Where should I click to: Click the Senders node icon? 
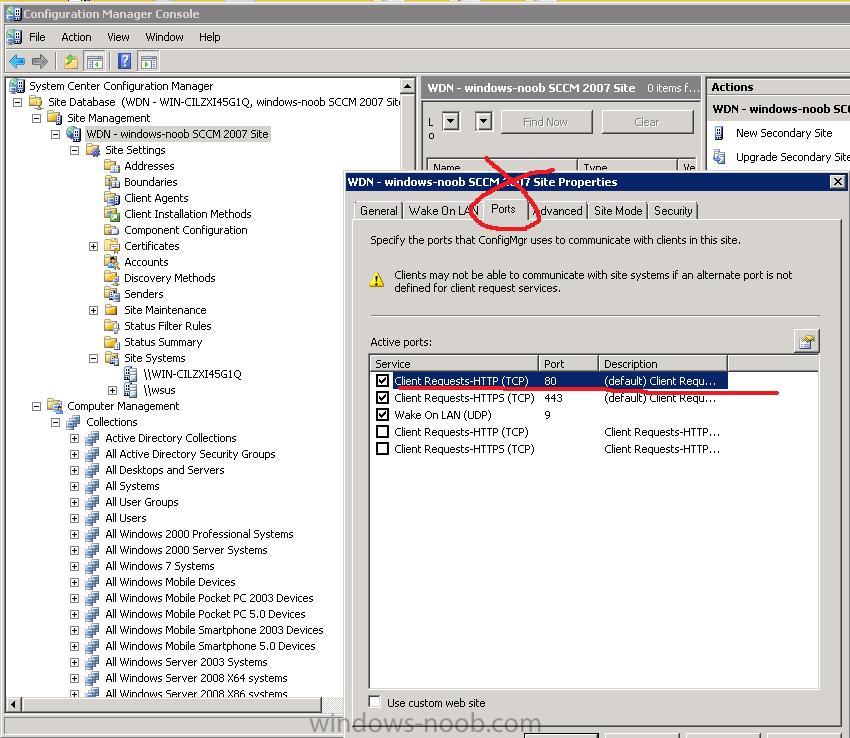pyautogui.click(x=112, y=294)
